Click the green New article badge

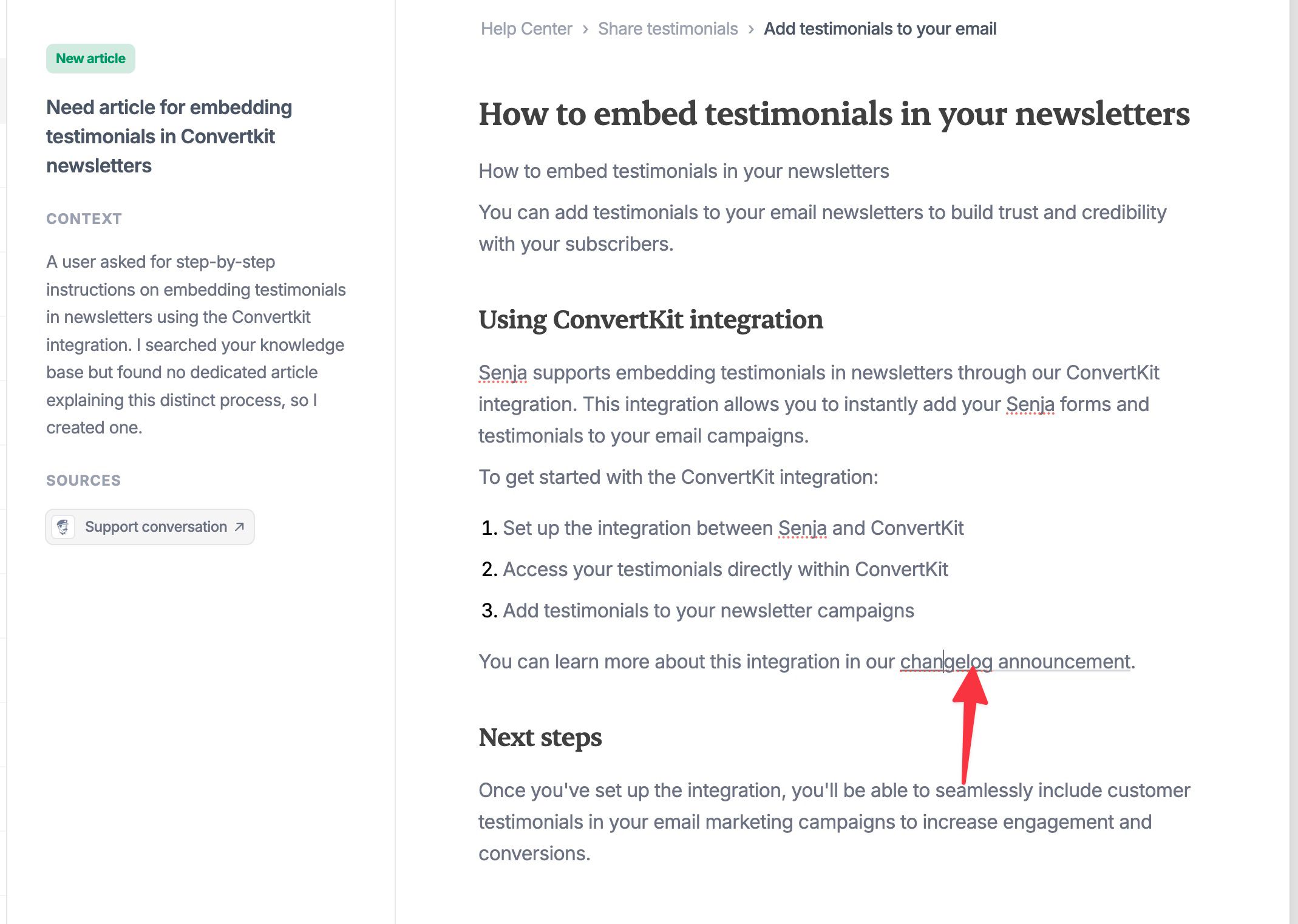[90, 58]
